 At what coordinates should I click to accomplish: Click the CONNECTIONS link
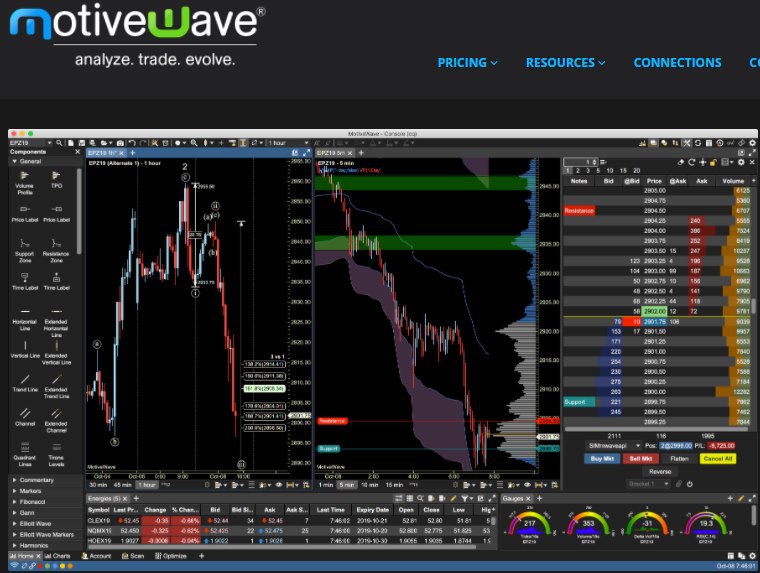pyautogui.click(x=677, y=63)
